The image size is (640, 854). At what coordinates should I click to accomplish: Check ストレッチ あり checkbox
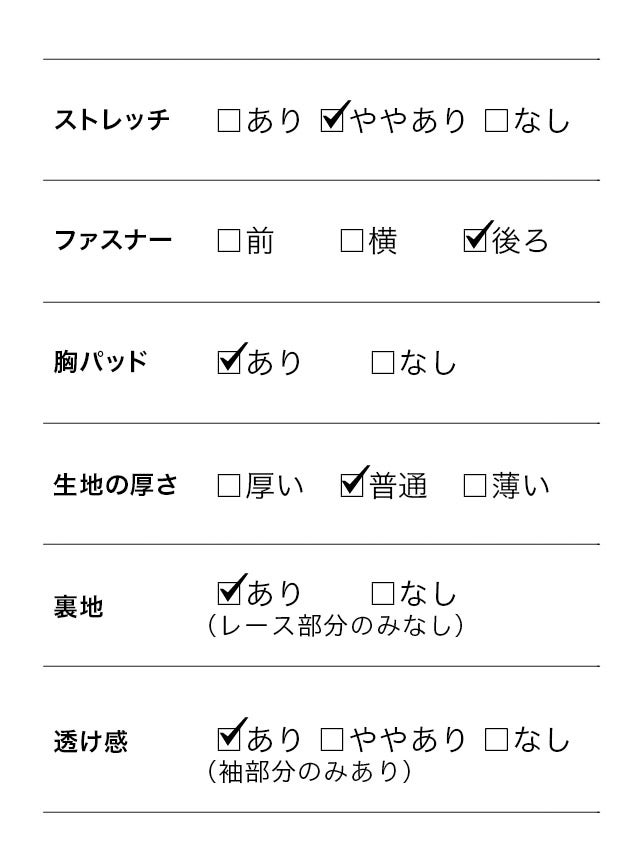(229, 122)
